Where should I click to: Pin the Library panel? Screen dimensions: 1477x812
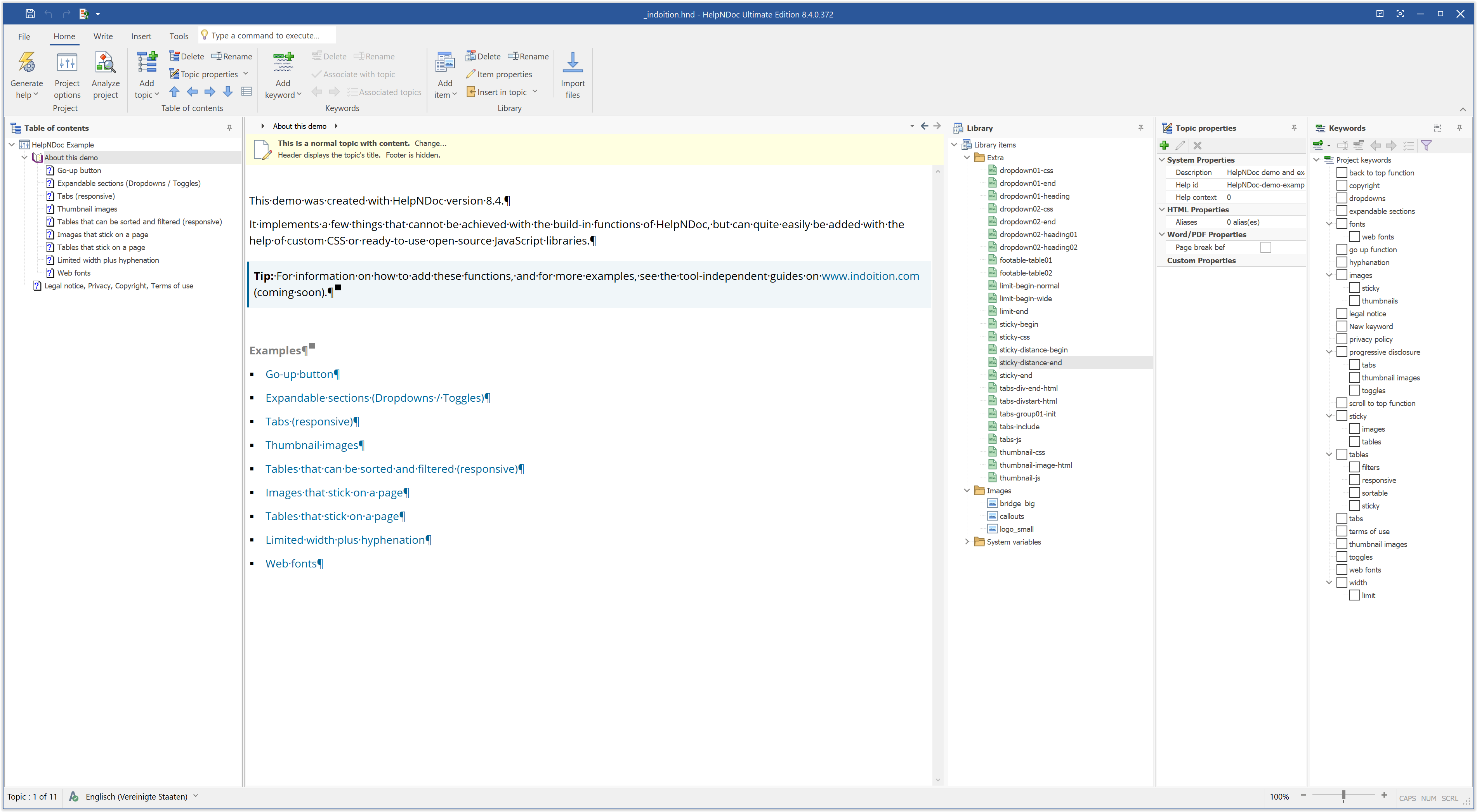[1140, 128]
